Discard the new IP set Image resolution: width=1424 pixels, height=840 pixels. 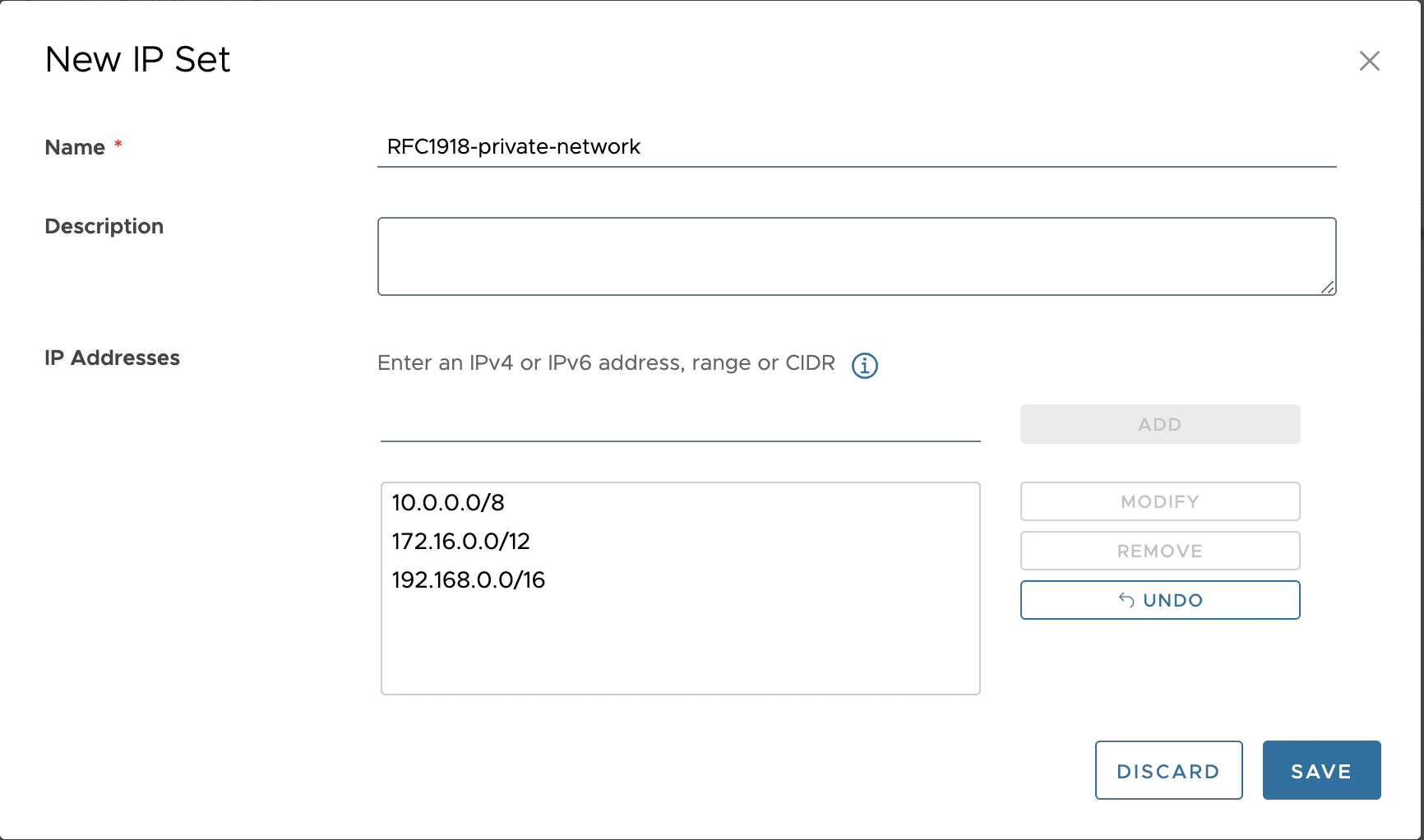point(1168,770)
